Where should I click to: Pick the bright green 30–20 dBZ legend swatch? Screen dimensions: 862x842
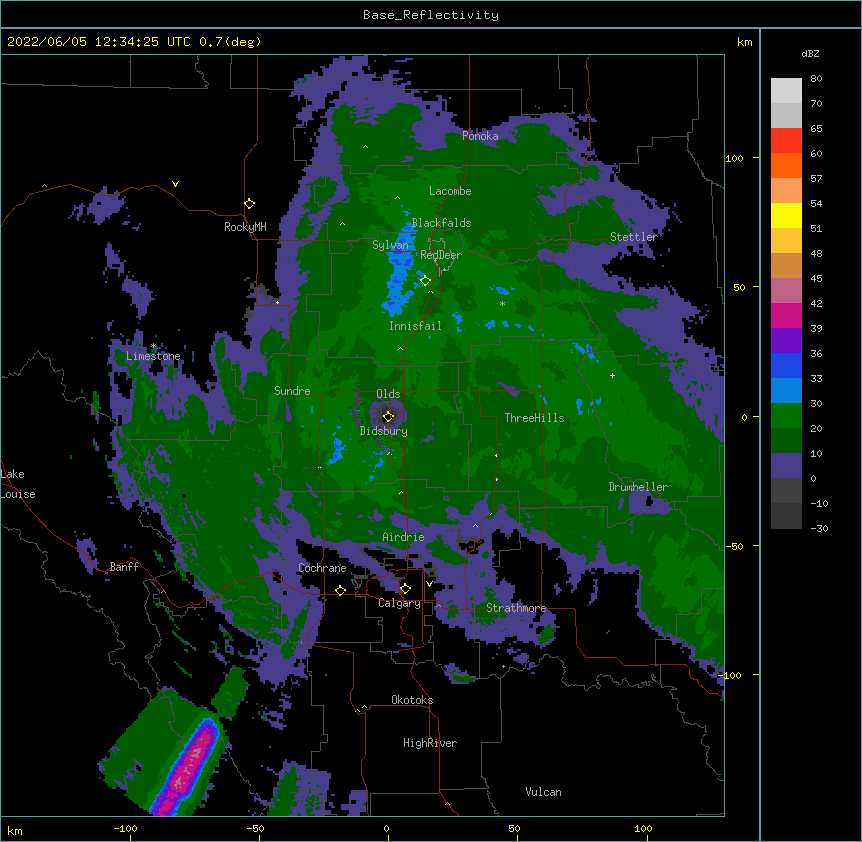click(x=786, y=416)
